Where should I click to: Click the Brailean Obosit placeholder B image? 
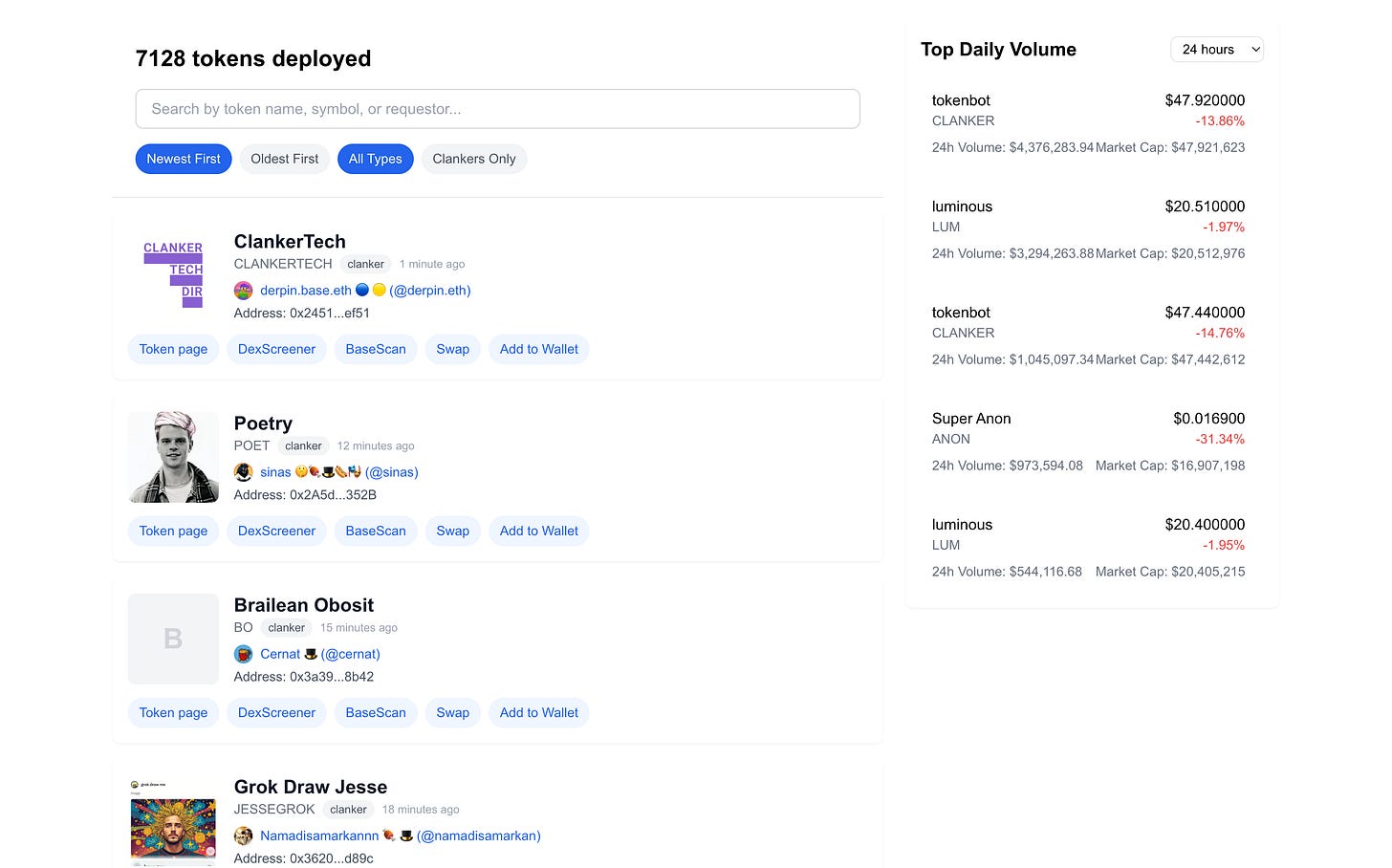pyautogui.click(x=173, y=639)
